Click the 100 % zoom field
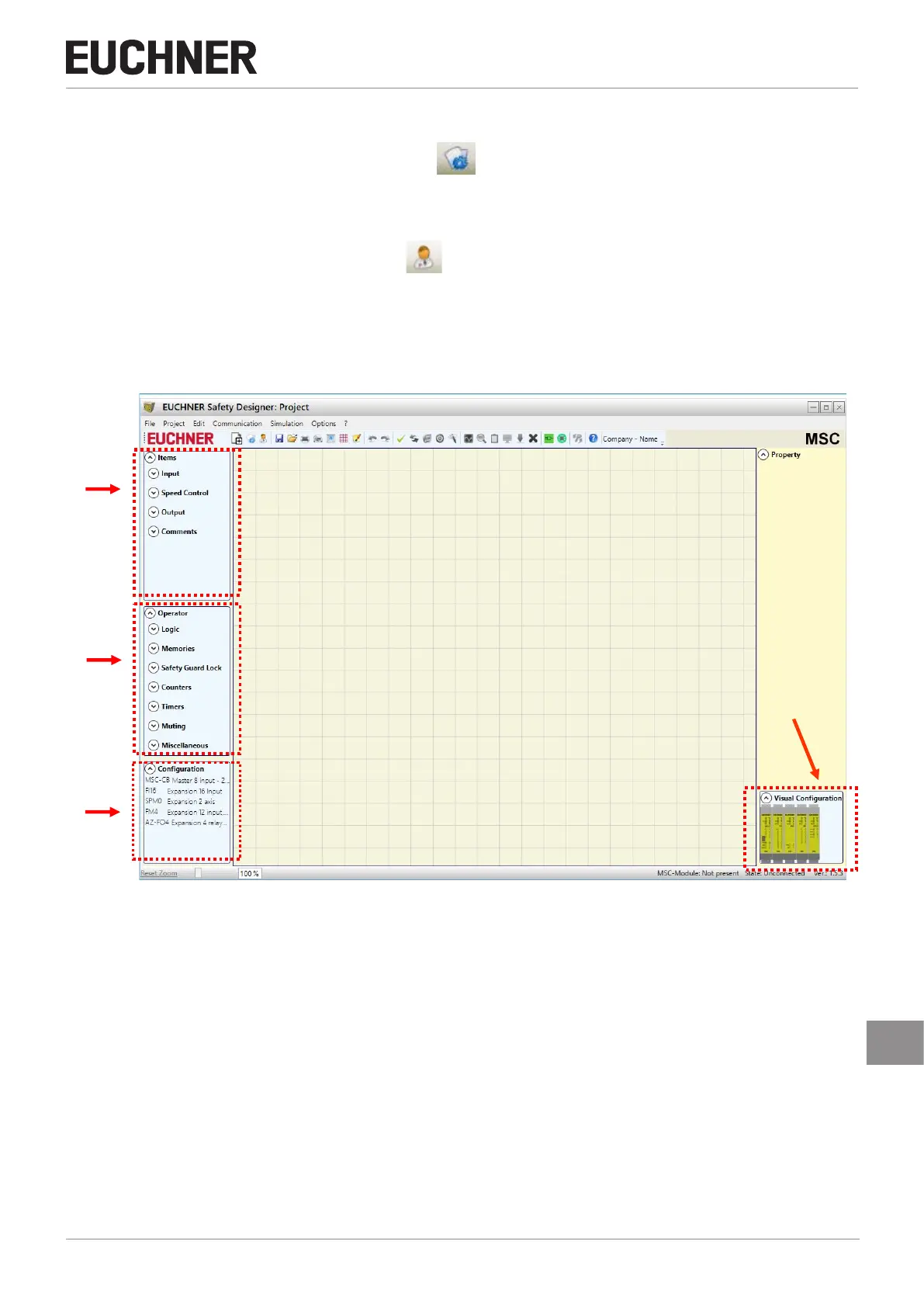Image resolution: width=924 pixels, height=1307 pixels. [249, 874]
